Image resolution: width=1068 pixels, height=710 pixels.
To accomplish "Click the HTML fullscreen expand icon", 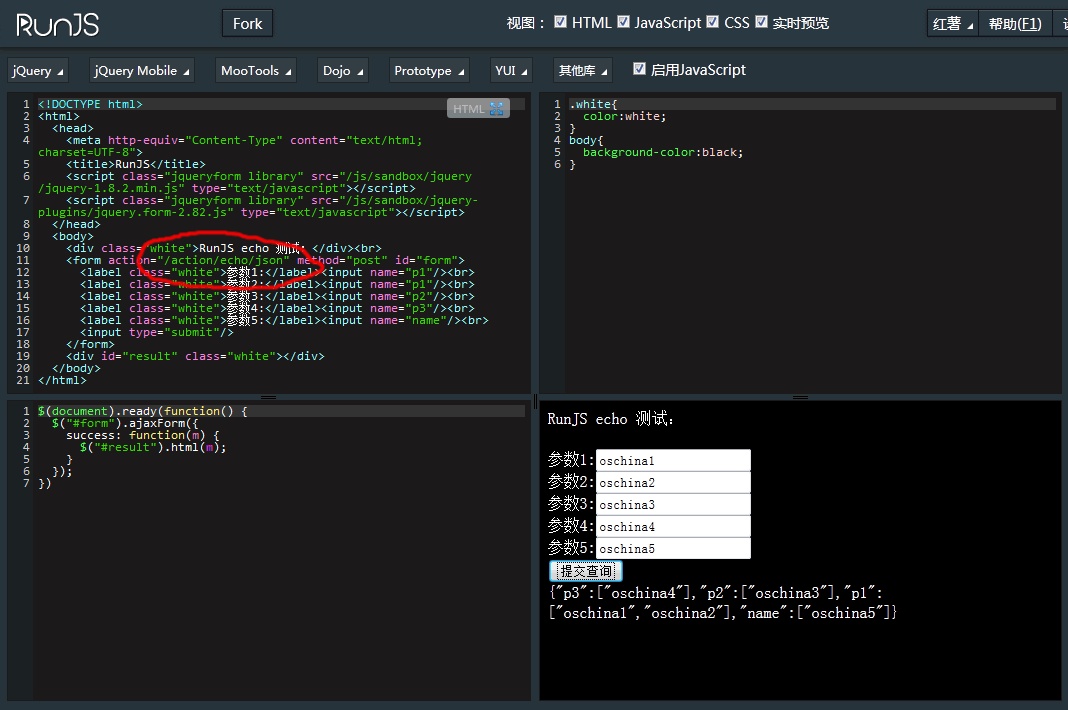I will pos(496,108).
